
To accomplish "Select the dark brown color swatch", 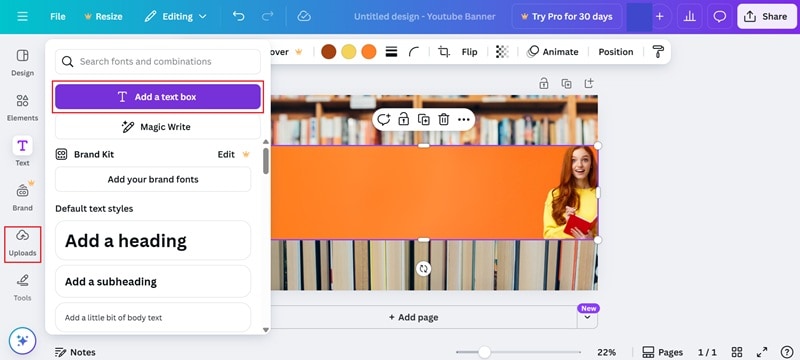I will click(x=329, y=52).
